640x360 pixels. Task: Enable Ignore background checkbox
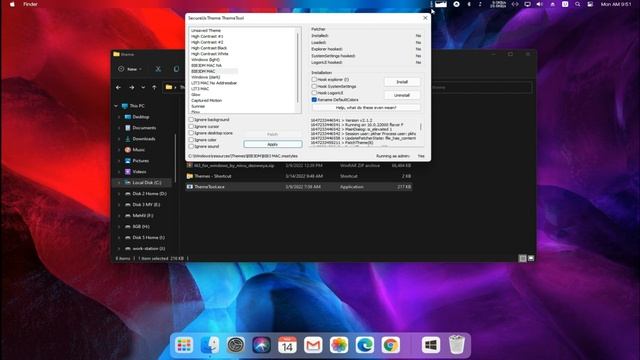[x=191, y=120]
